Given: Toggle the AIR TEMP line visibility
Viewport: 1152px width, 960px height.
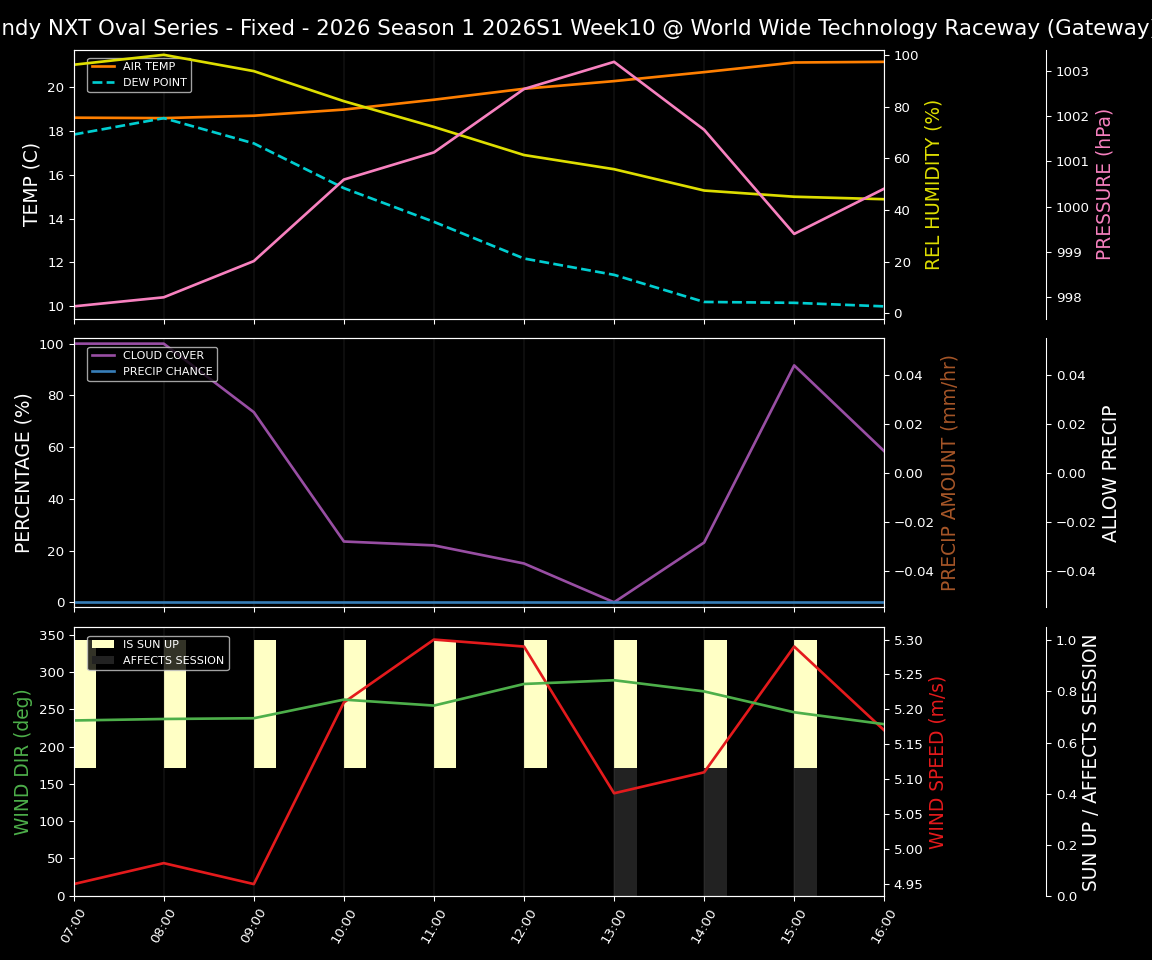Looking at the screenshot, I should (x=141, y=66).
